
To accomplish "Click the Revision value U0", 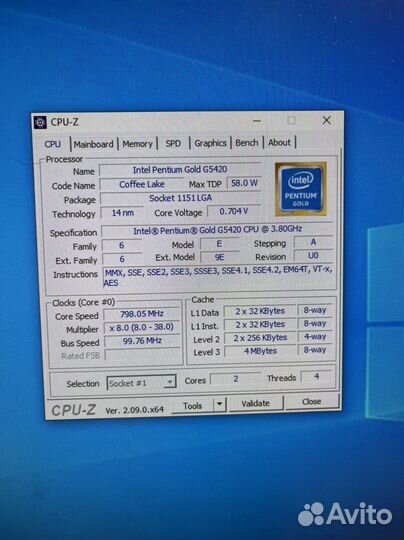I will coord(313,256).
